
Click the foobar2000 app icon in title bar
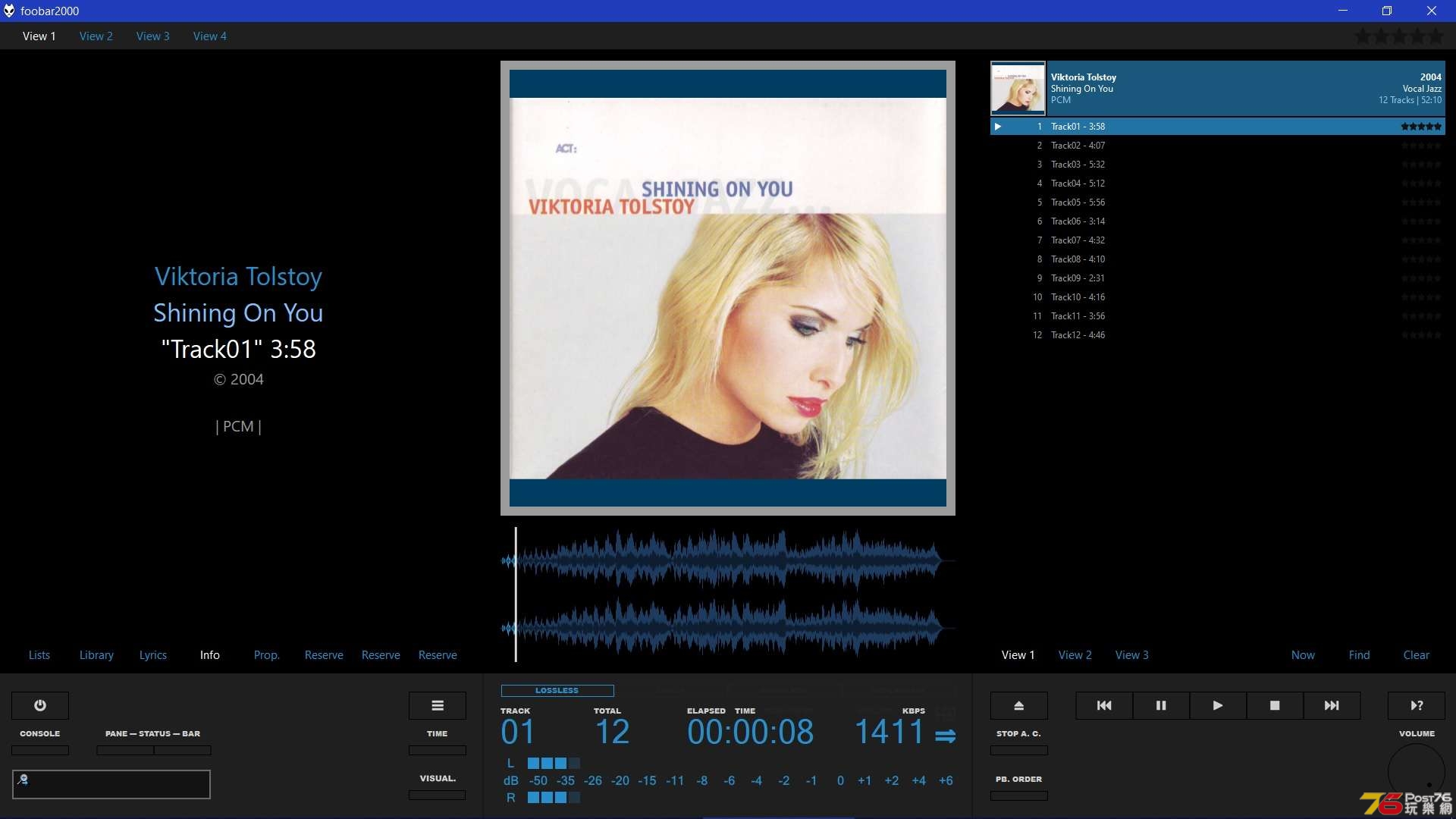click(9, 11)
